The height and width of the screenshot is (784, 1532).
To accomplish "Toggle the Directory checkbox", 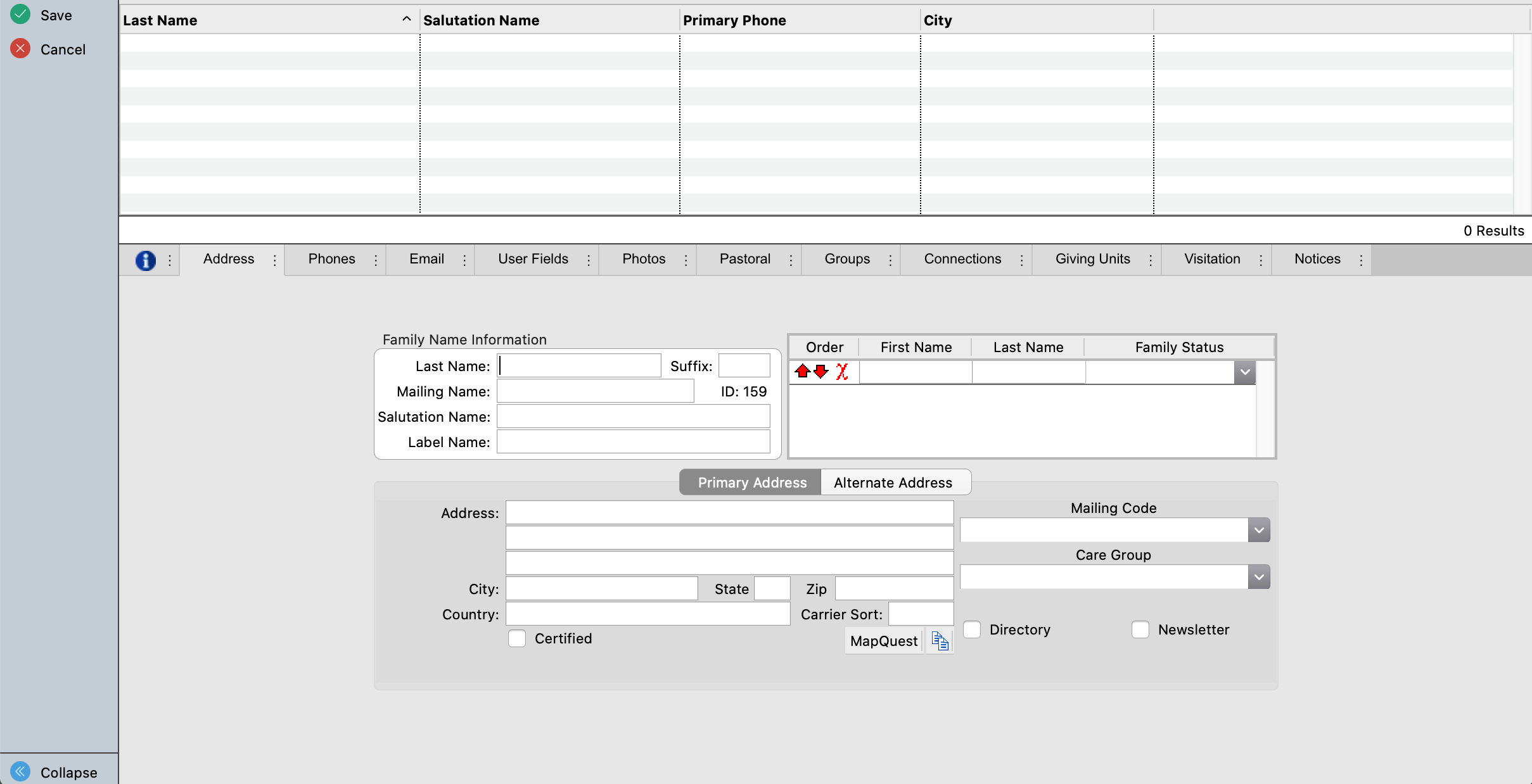I will tap(972, 629).
